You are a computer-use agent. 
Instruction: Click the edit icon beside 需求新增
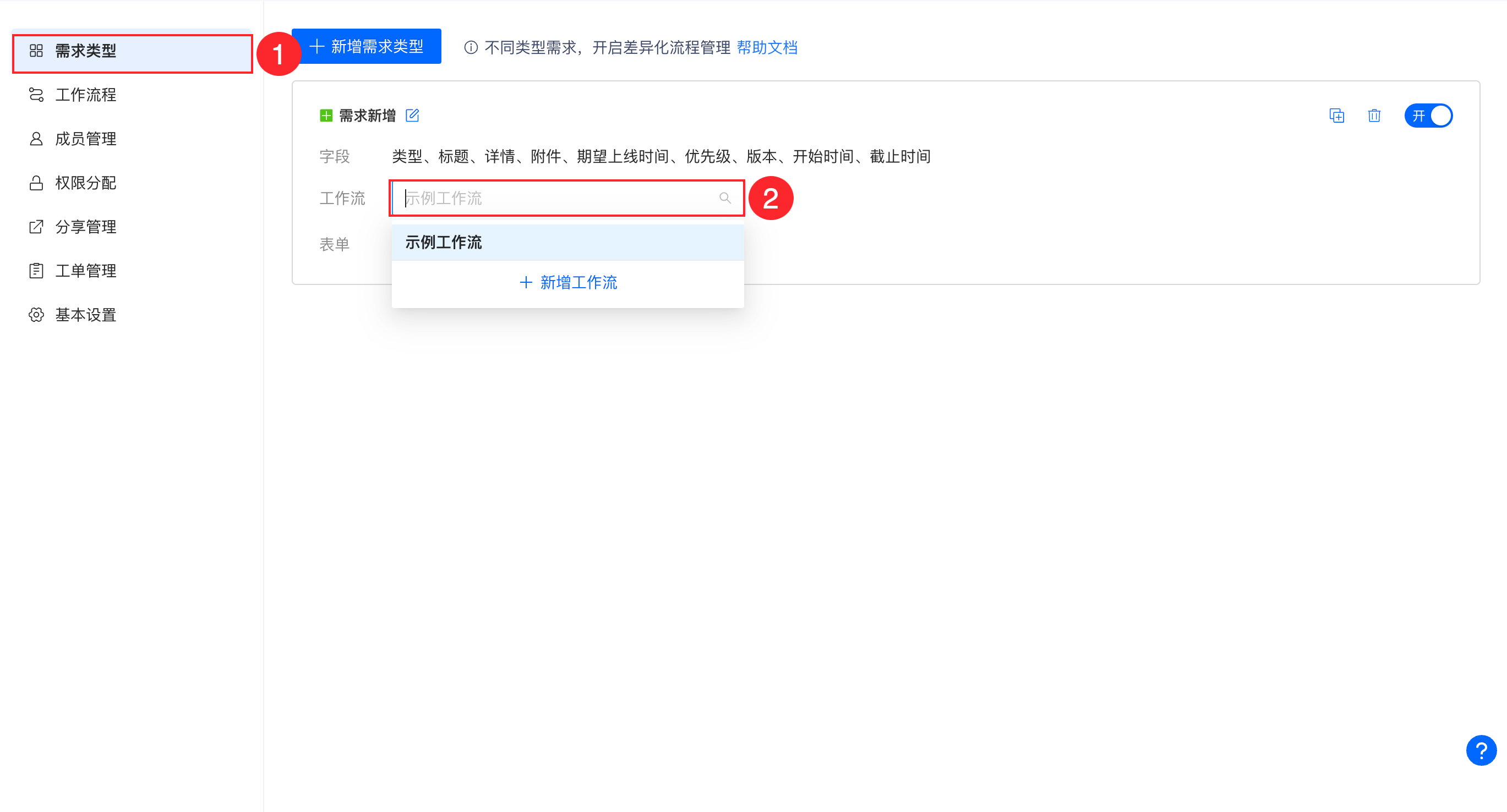[x=412, y=115]
